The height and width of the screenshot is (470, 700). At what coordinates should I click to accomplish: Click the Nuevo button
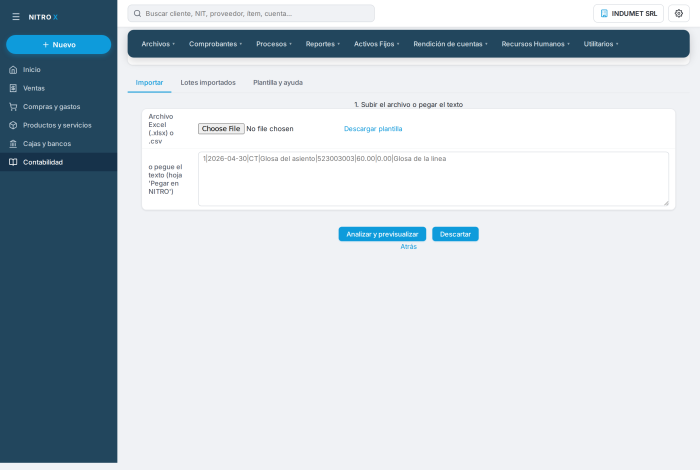[x=58, y=45]
